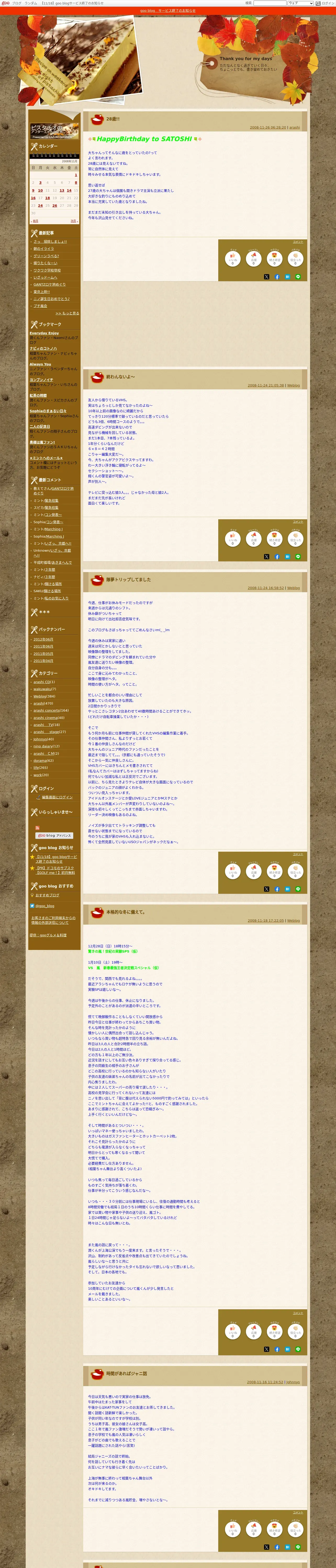Screen dimensions: 336x1568
Task: Open the VS嵐 新春最強王者決定戦スペシャル green link
Action: (123, 968)
